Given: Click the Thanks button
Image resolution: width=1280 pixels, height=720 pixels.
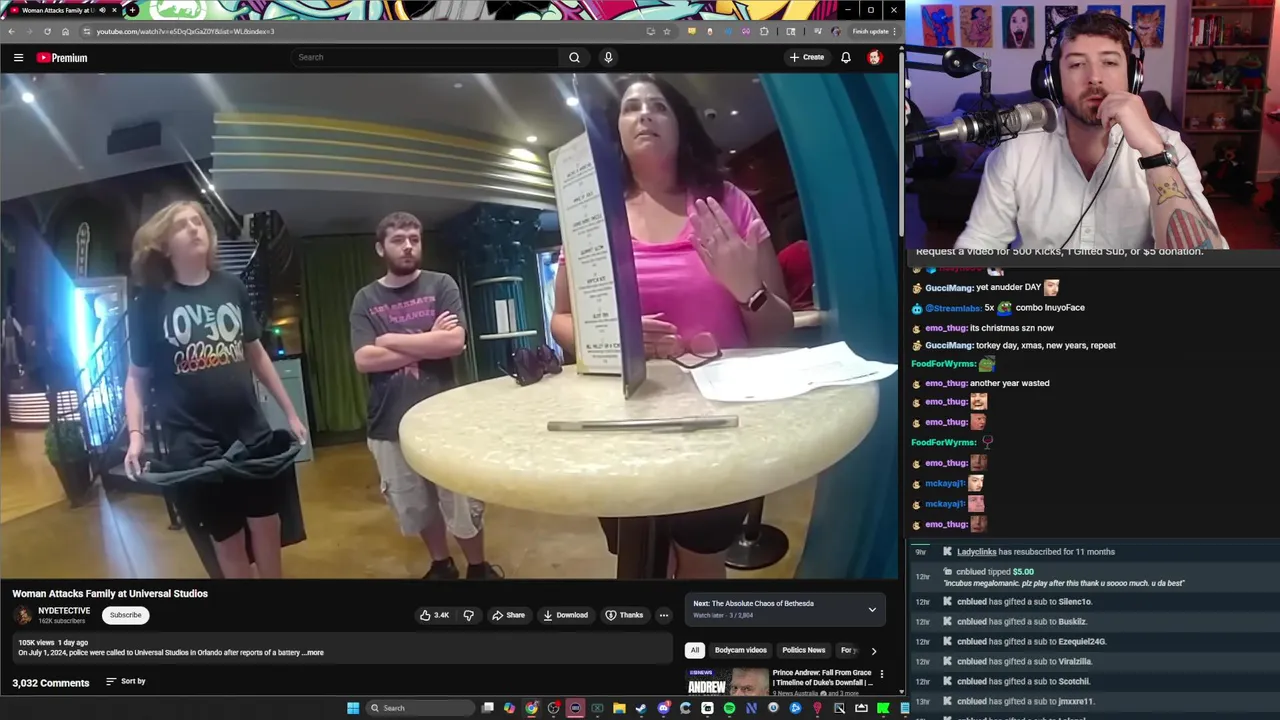Looking at the screenshot, I should (x=624, y=615).
